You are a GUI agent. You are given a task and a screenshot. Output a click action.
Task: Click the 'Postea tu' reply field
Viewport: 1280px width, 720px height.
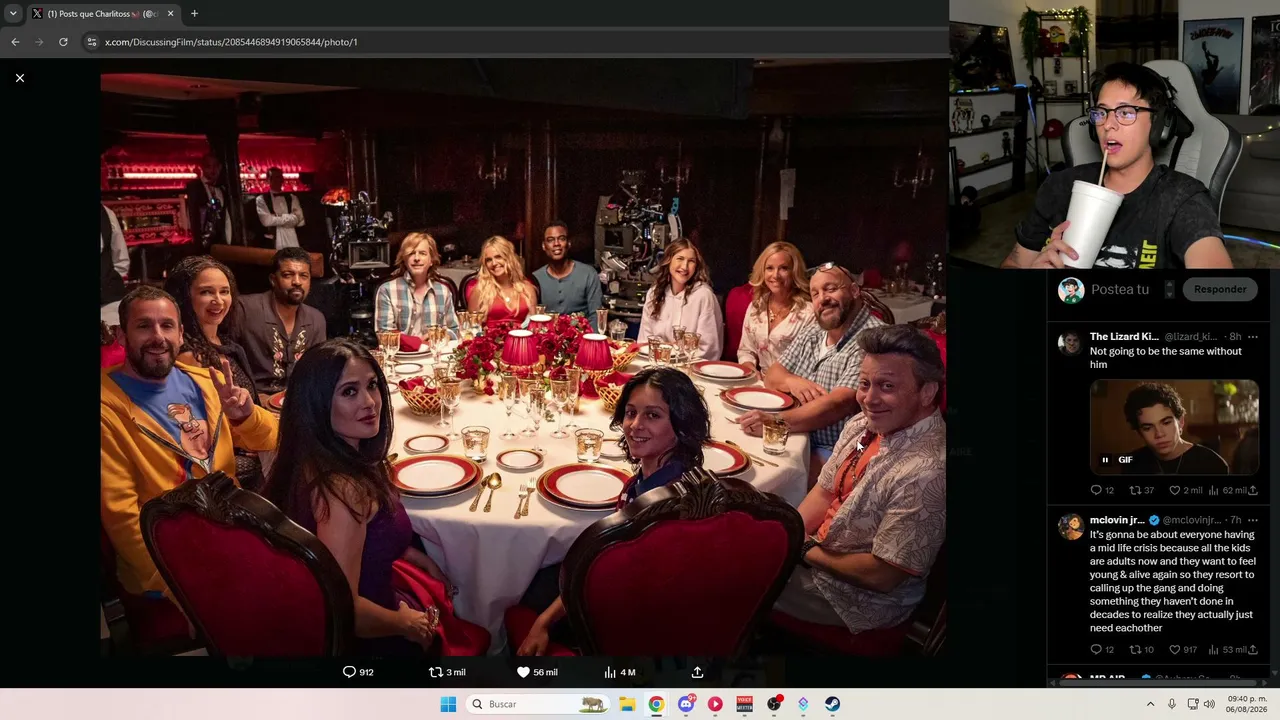(1120, 289)
